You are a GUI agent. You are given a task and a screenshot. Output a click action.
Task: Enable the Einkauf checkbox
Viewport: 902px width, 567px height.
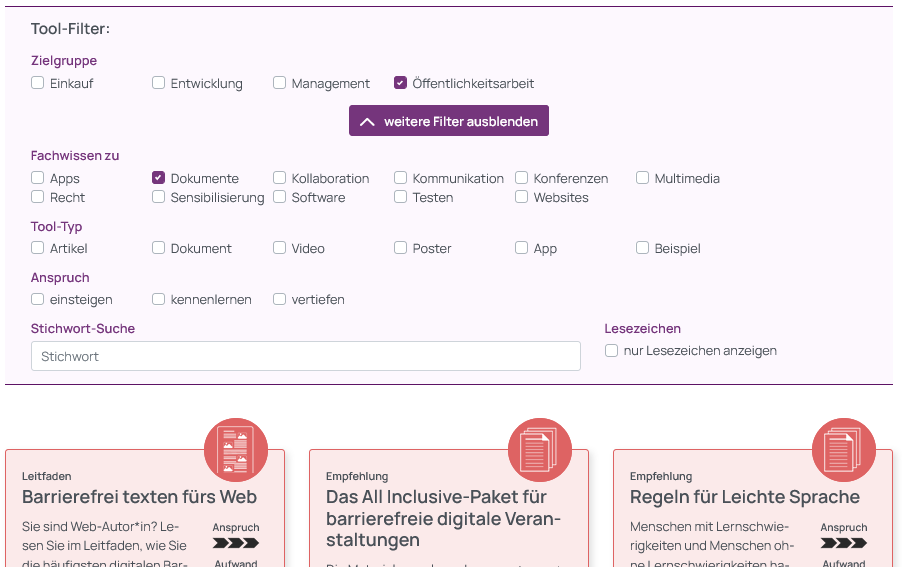37,83
